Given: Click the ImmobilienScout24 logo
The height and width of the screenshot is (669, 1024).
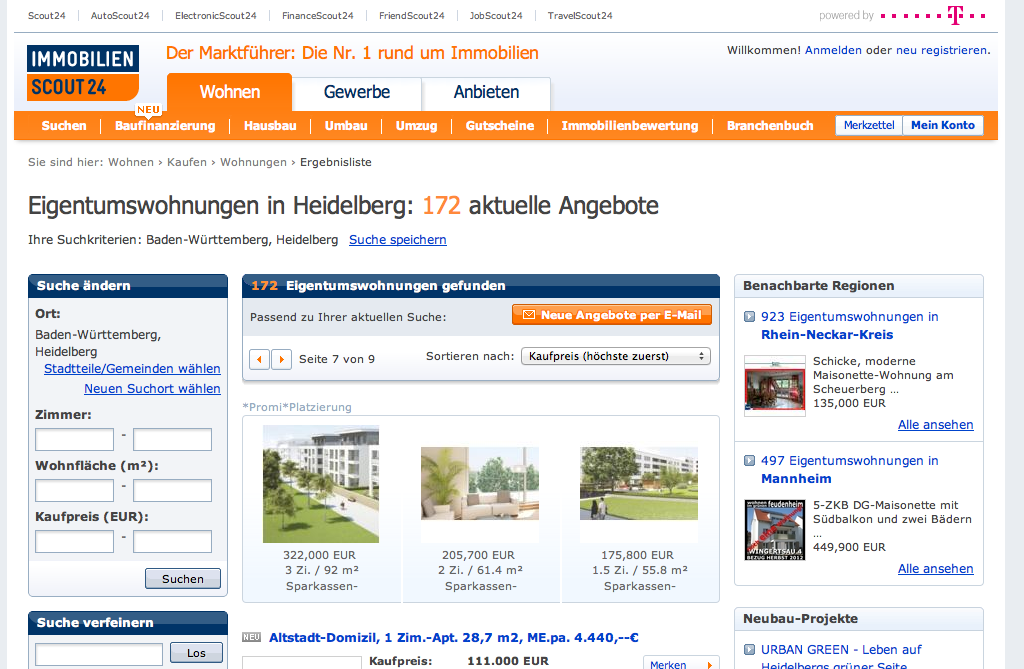Looking at the screenshot, I should pos(83,73).
